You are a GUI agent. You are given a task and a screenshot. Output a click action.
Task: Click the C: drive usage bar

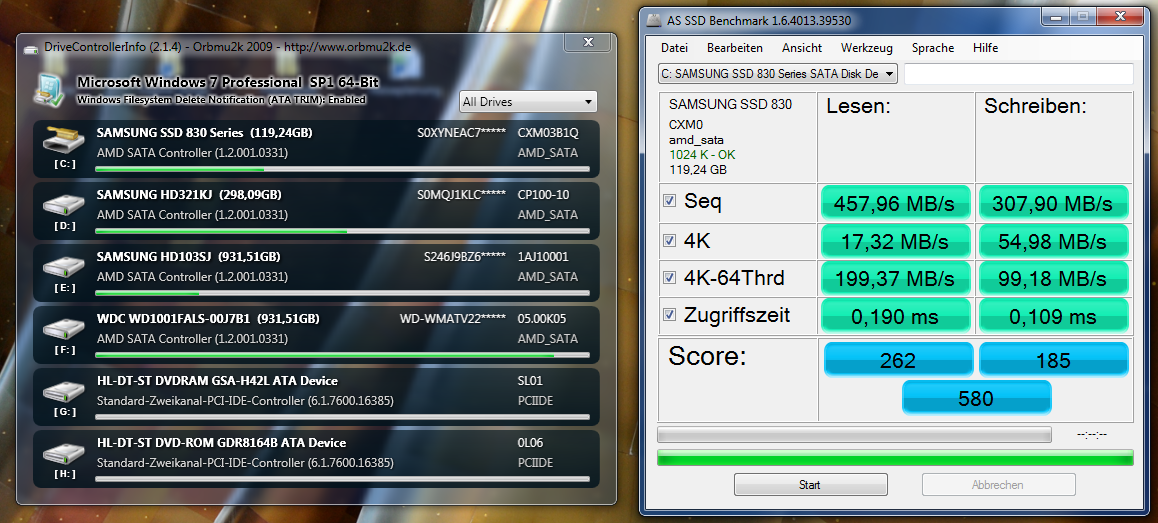pos(343,169)
